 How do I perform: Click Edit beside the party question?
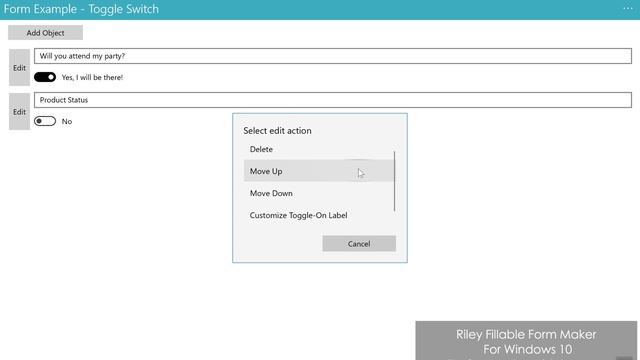point(19,68)
